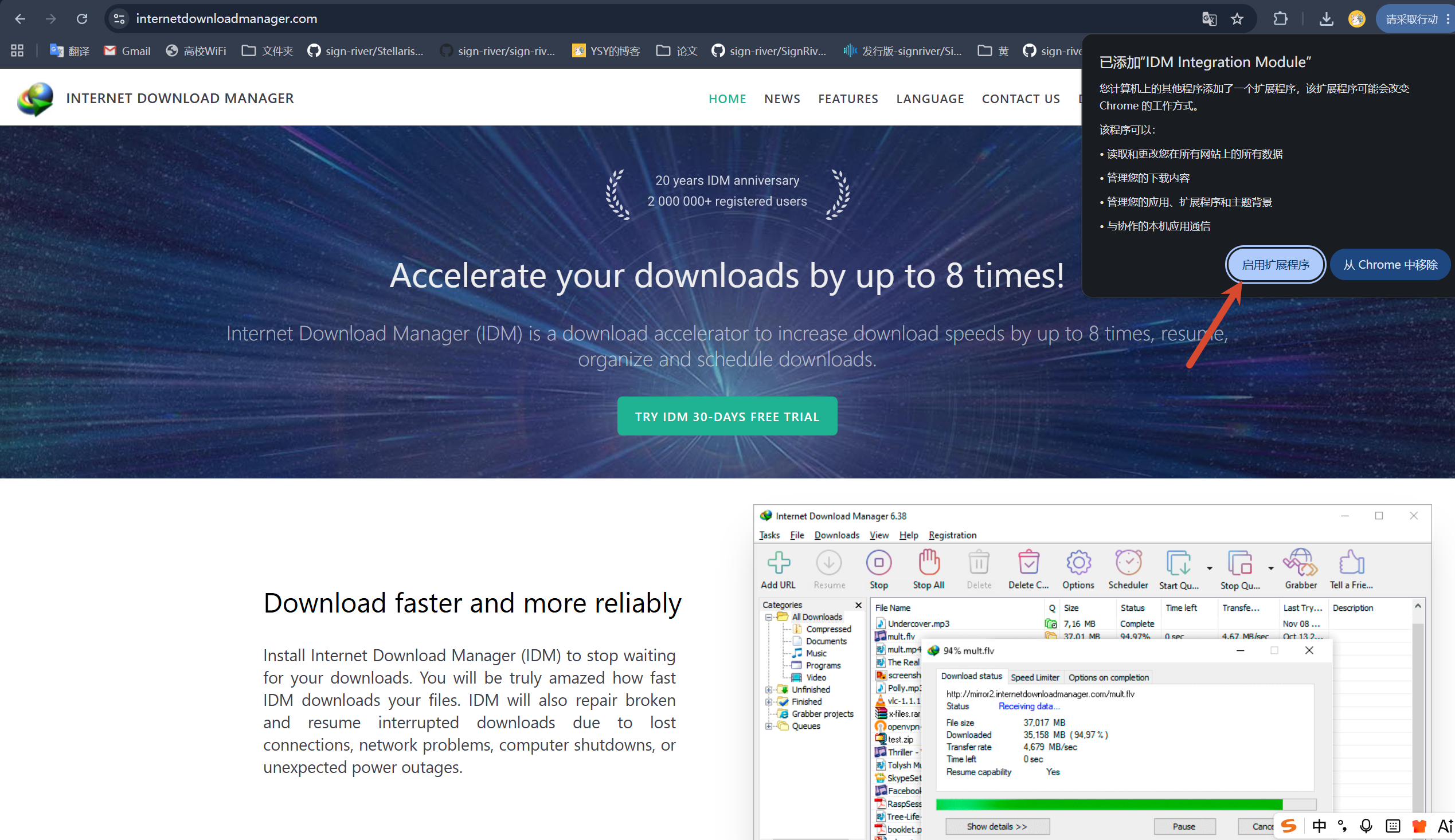The height and width of the screenshot is (840, 1455).
Task: Open the apps grid in bookmarks bar
Action: 17,51
